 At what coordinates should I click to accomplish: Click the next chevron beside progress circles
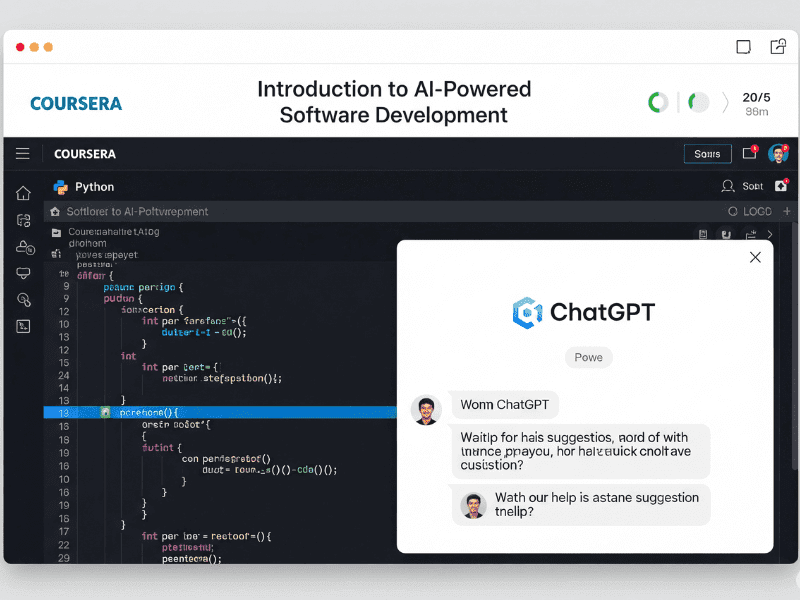point(725,102)
